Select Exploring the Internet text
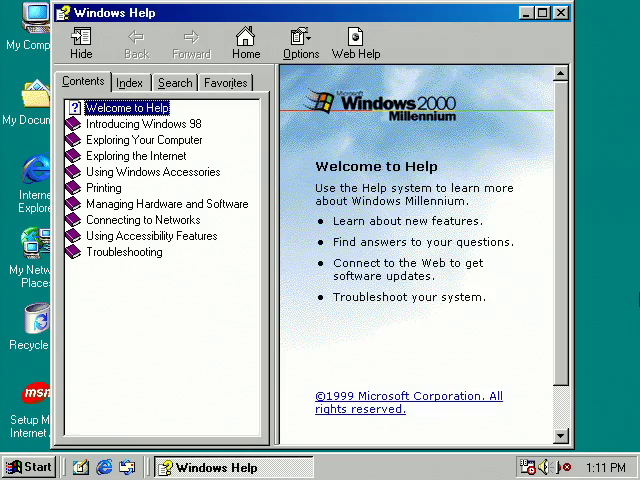 pyautogui.click(x=136, y=156)
